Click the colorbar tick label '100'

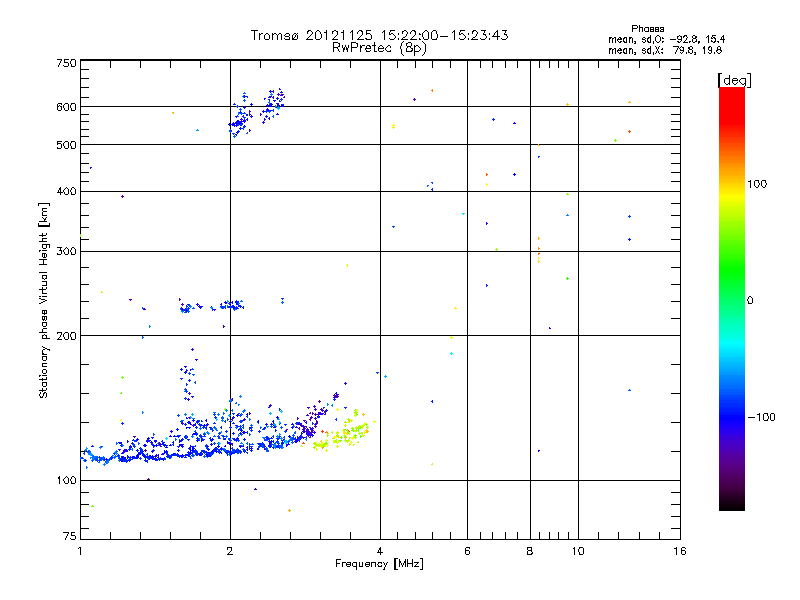coord(757,184)
